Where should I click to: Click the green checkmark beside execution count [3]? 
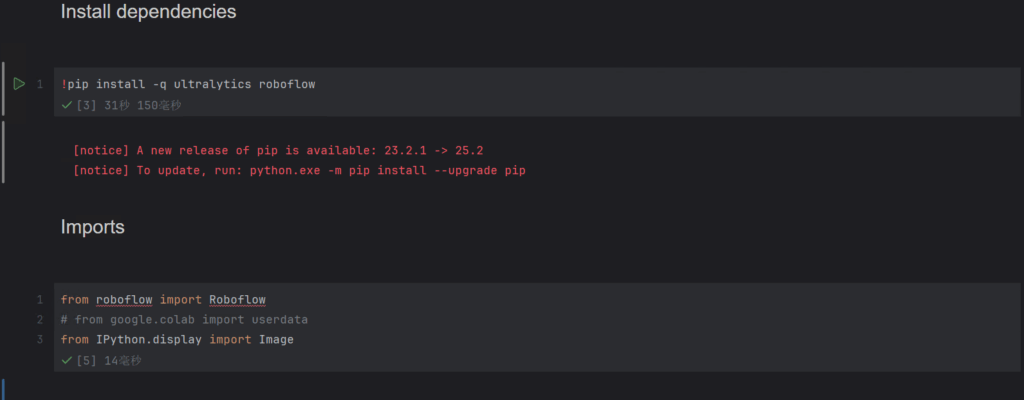coord(66,105)
